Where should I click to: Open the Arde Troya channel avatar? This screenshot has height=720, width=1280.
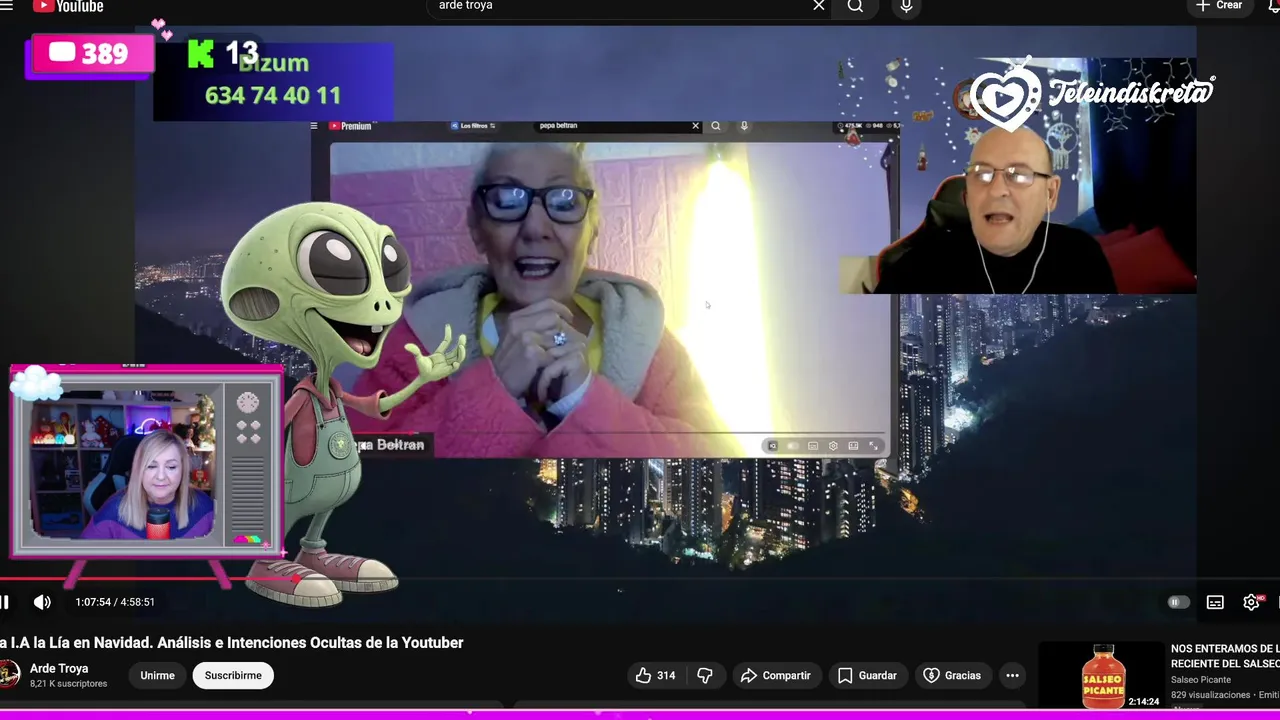8,675
